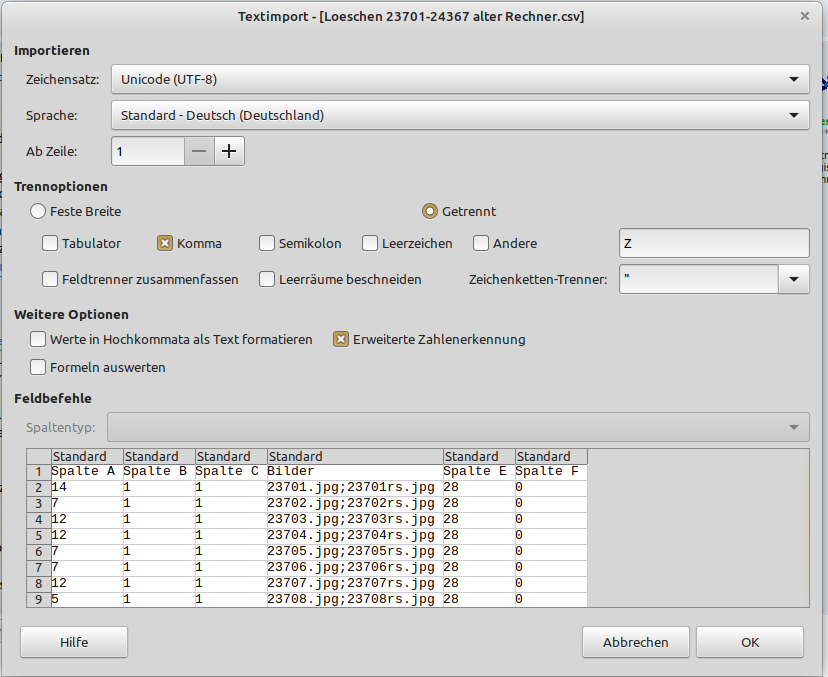Click the Andere separator text field
The width and height of the screenshot is (828, 677).
pos(714,243)
